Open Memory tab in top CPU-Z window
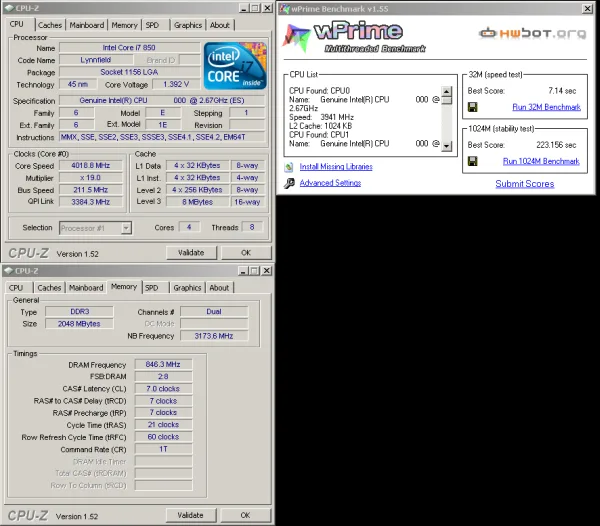 (124, 25)
